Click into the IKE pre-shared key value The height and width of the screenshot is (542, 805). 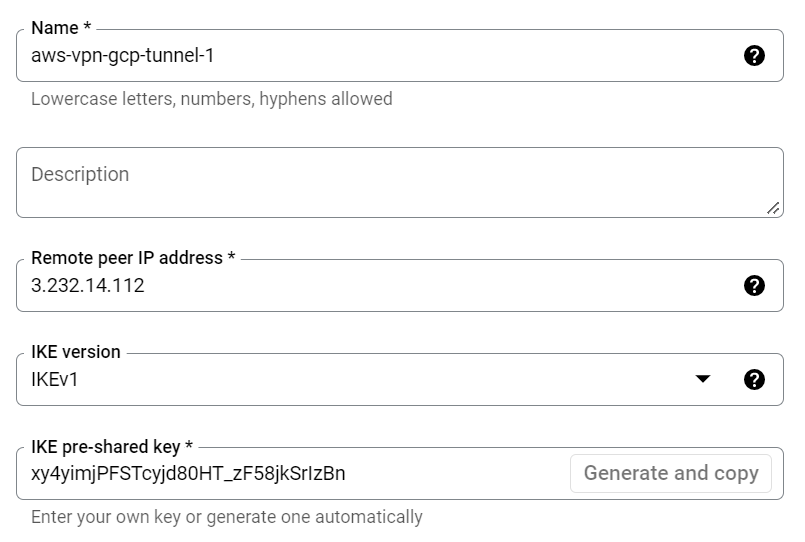coord(188,473)
